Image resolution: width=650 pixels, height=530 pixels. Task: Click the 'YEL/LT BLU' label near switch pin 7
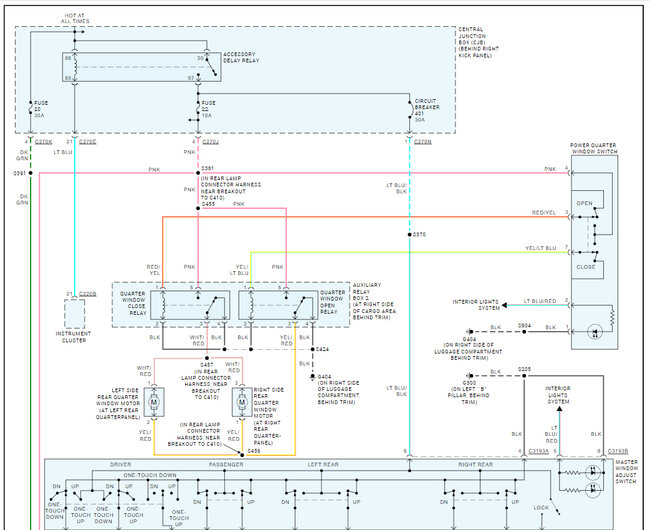(541, 248)
